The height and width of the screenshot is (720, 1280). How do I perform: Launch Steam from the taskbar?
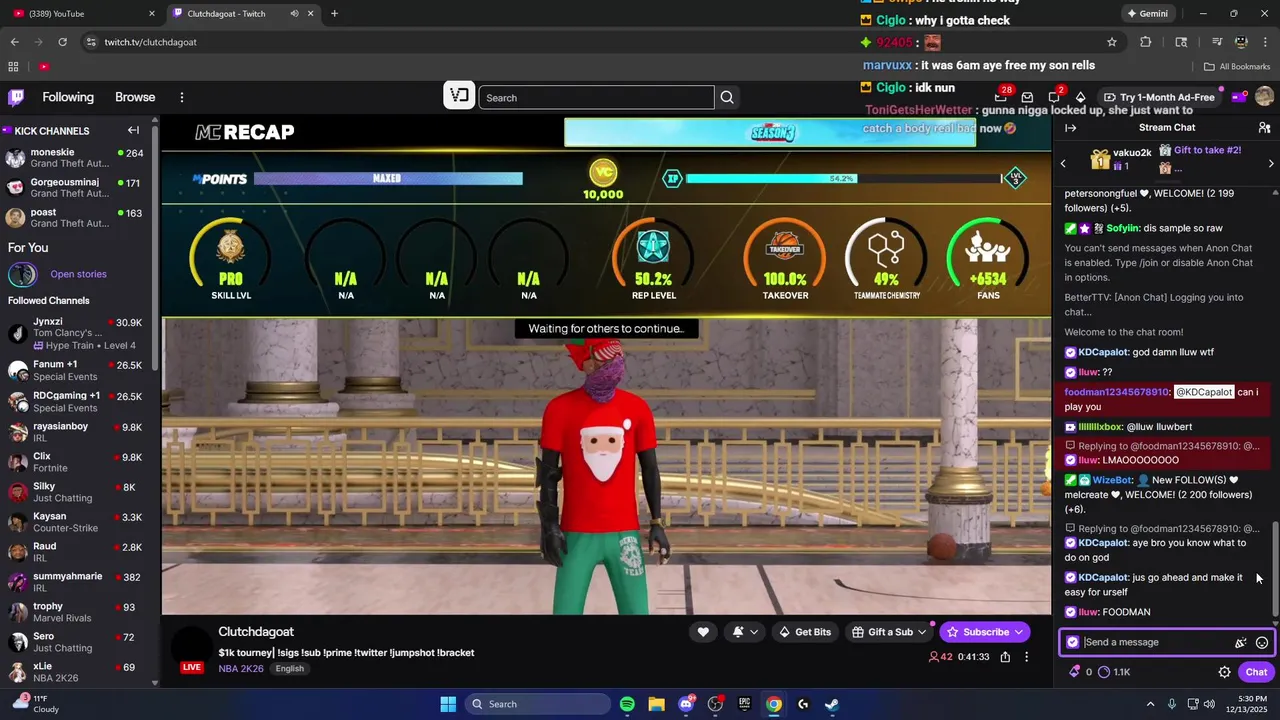pos(832,704)
